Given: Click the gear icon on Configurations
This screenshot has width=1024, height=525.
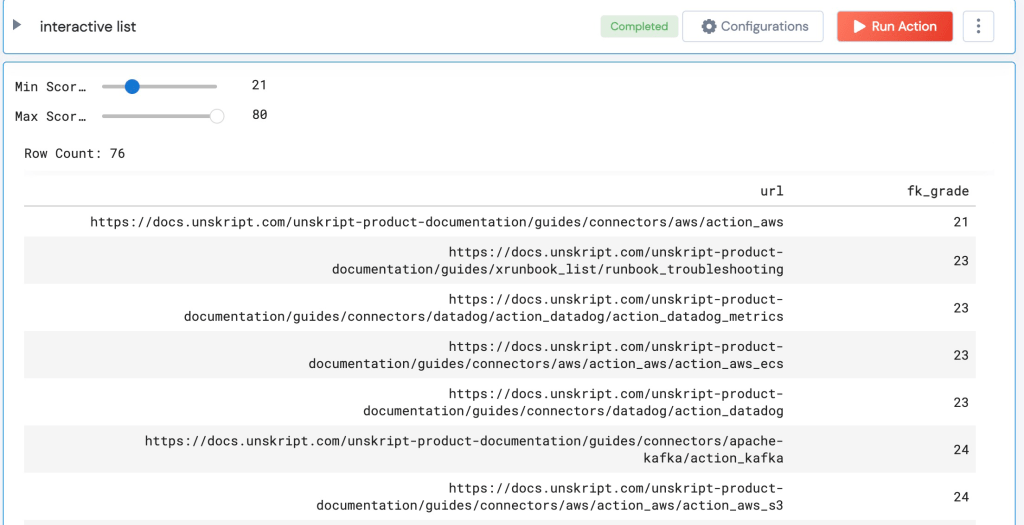Looking at the screenshot, I should tap(709, 27).
